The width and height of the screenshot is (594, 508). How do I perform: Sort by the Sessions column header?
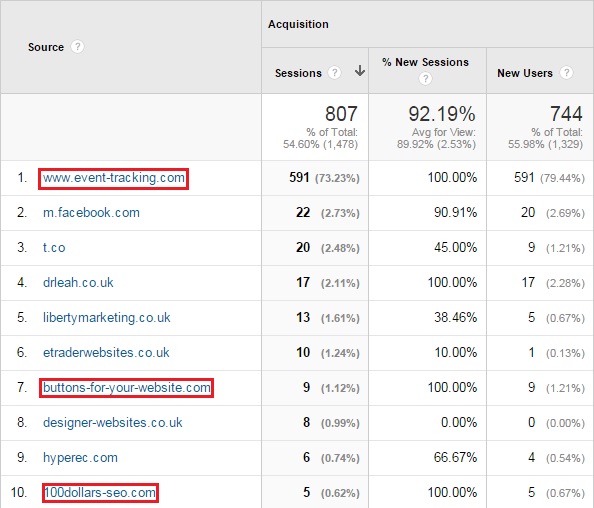(x=298, y=73)
